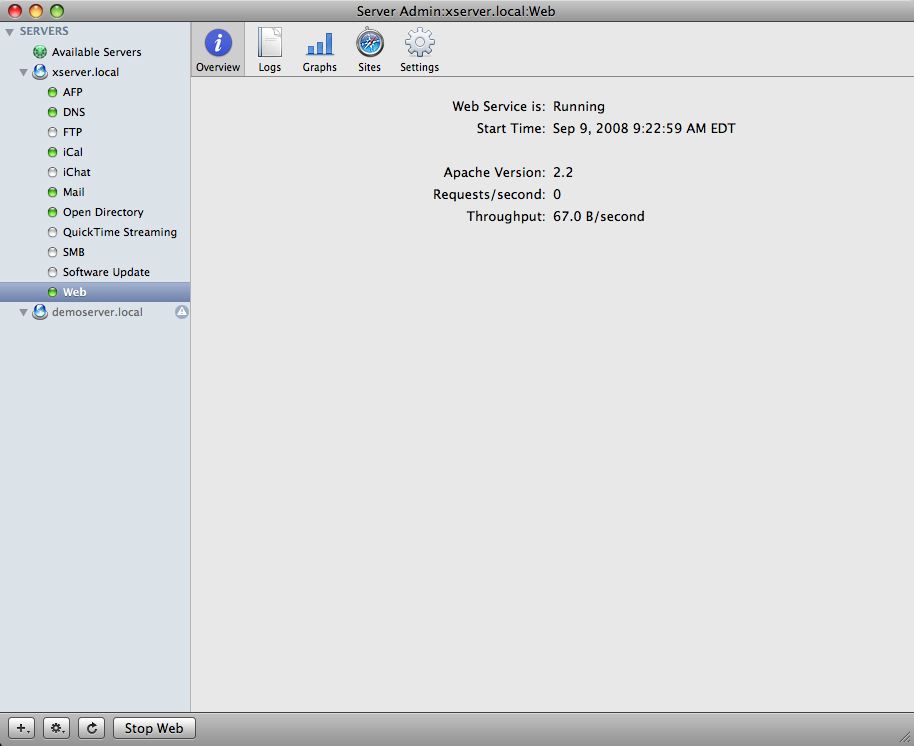This screenshot has height=746, width=914.
Task: Open the Overview info icon
Action: (x=218, y=43)
